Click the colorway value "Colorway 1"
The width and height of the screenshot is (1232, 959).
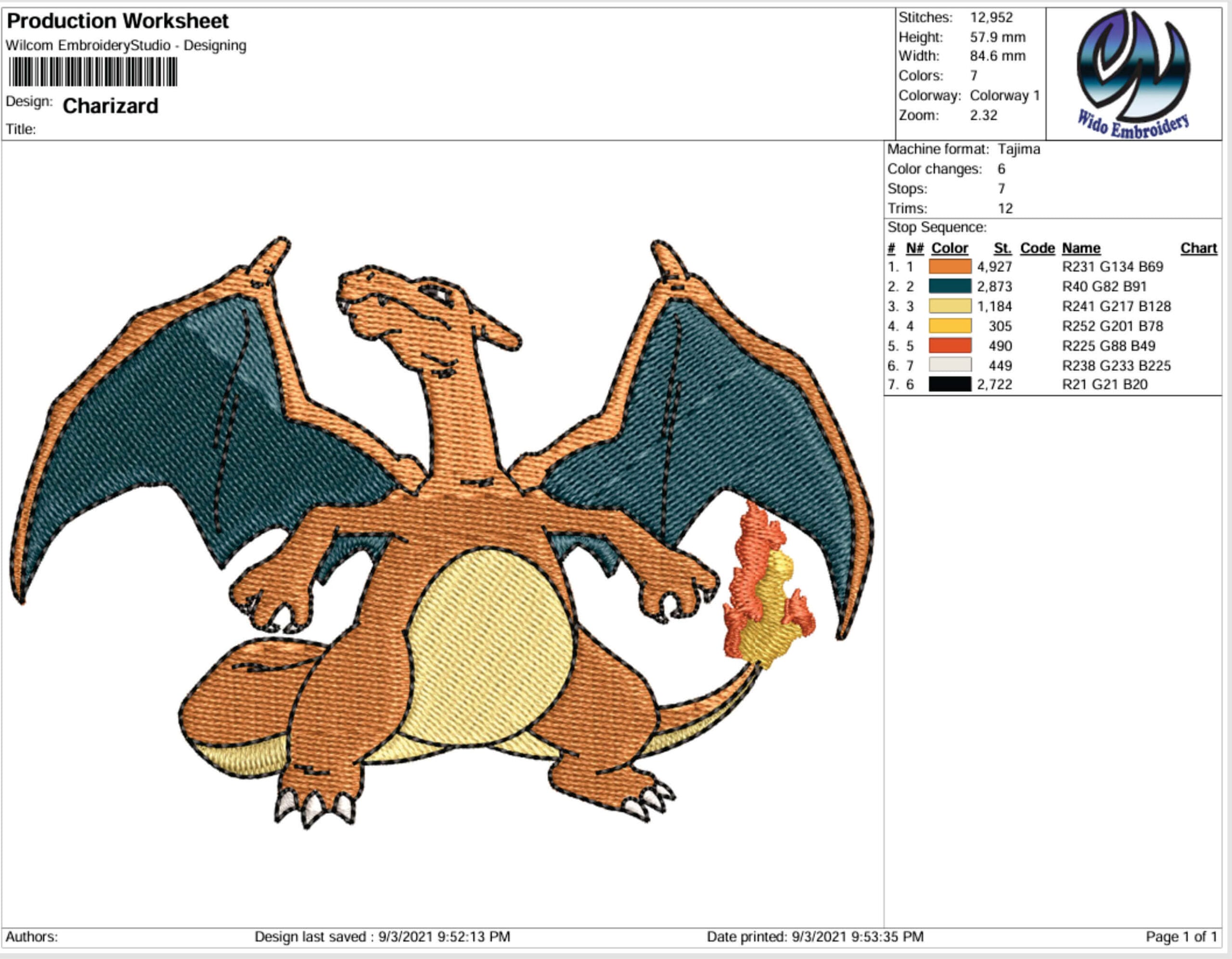(1005, 95)
